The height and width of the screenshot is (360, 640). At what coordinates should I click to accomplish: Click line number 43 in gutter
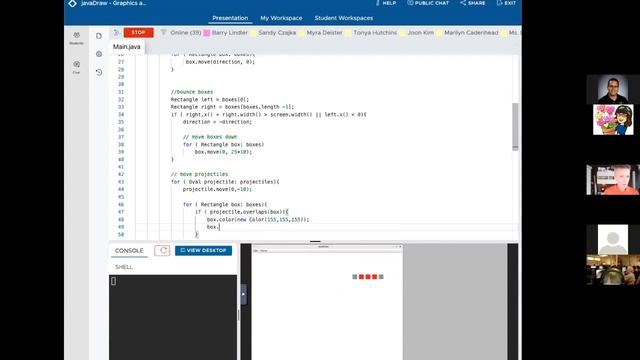[121, 182]
